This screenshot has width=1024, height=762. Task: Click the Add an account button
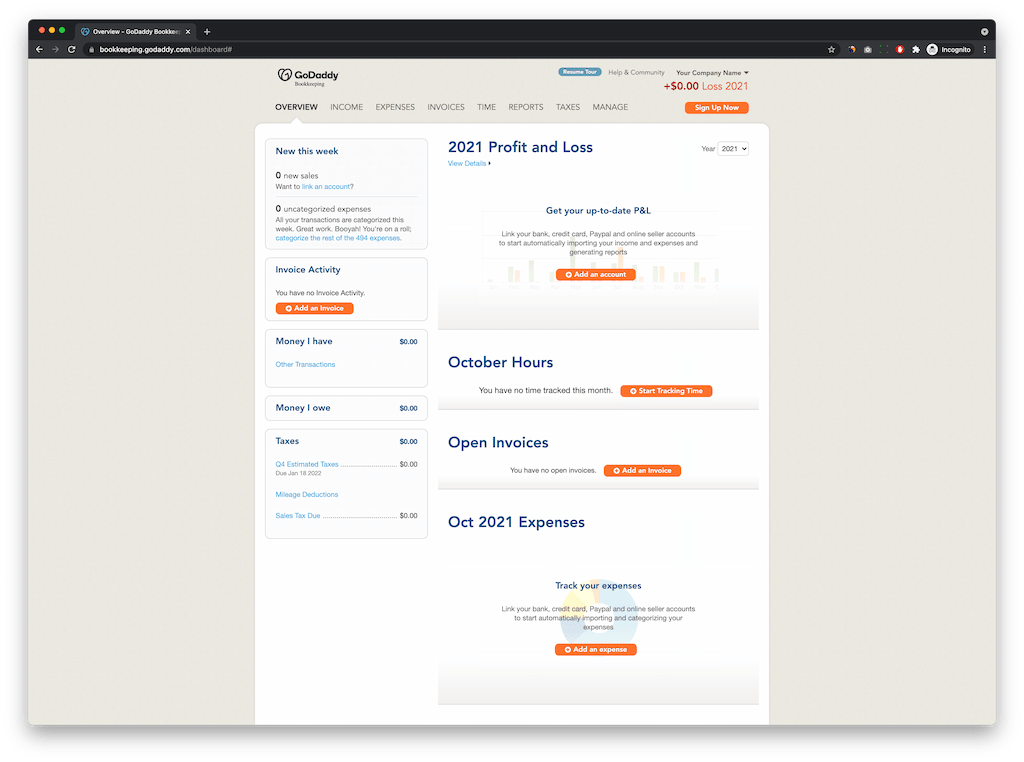point(596,275)
